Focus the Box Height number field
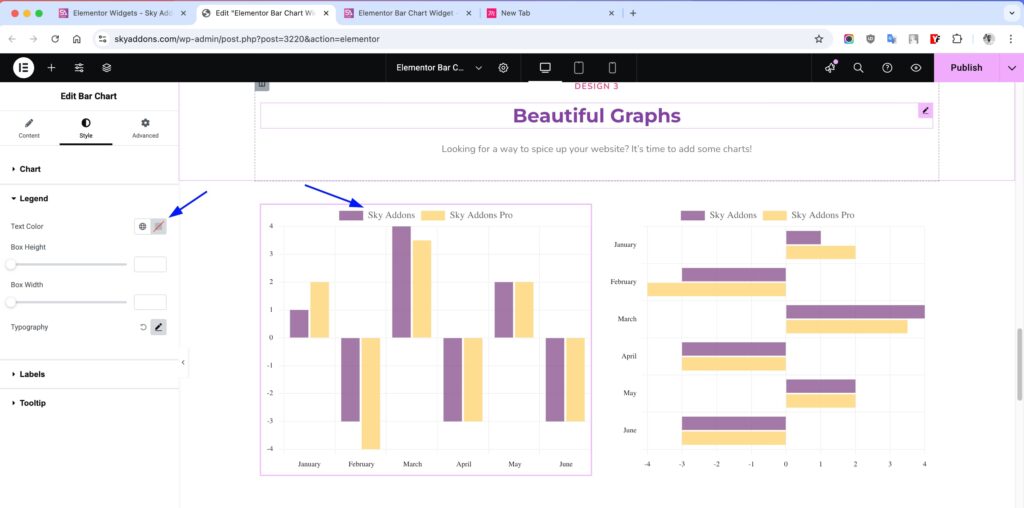Image resolution: width=1024 pixels, height=508 pixels. click(x=150, y=264)
